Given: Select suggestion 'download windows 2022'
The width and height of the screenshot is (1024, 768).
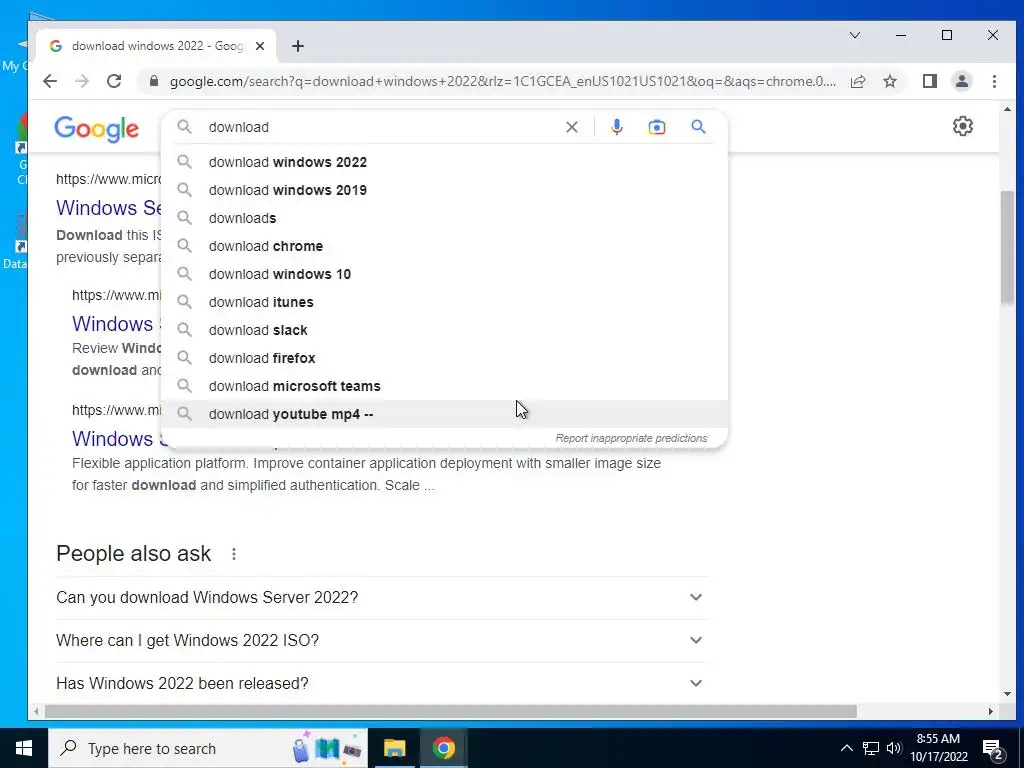Looking at the screenshot, I should coord(444,162).
